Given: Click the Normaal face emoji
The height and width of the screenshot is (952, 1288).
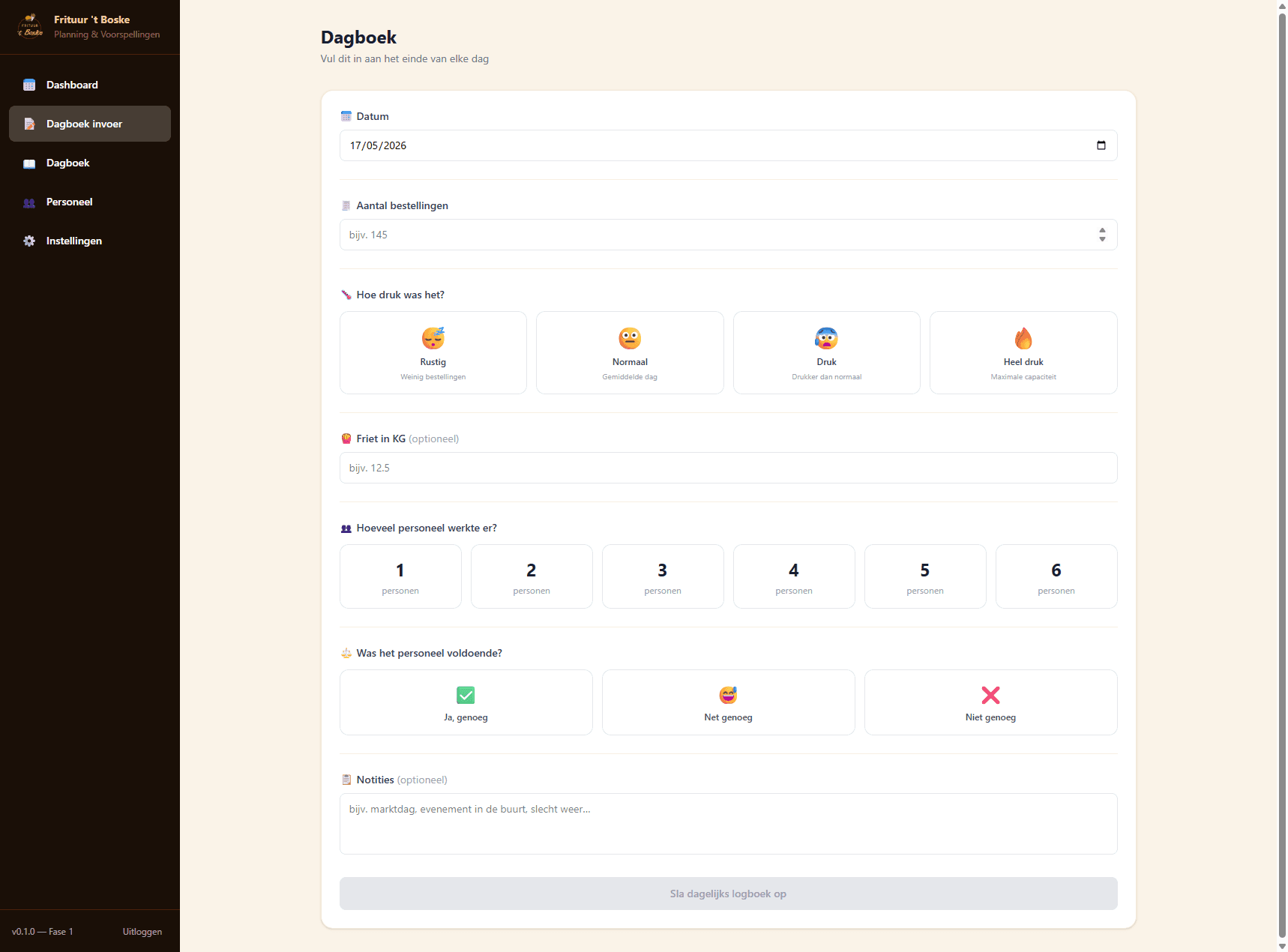Looking at the screenshot, I should (x=630, y=338).
